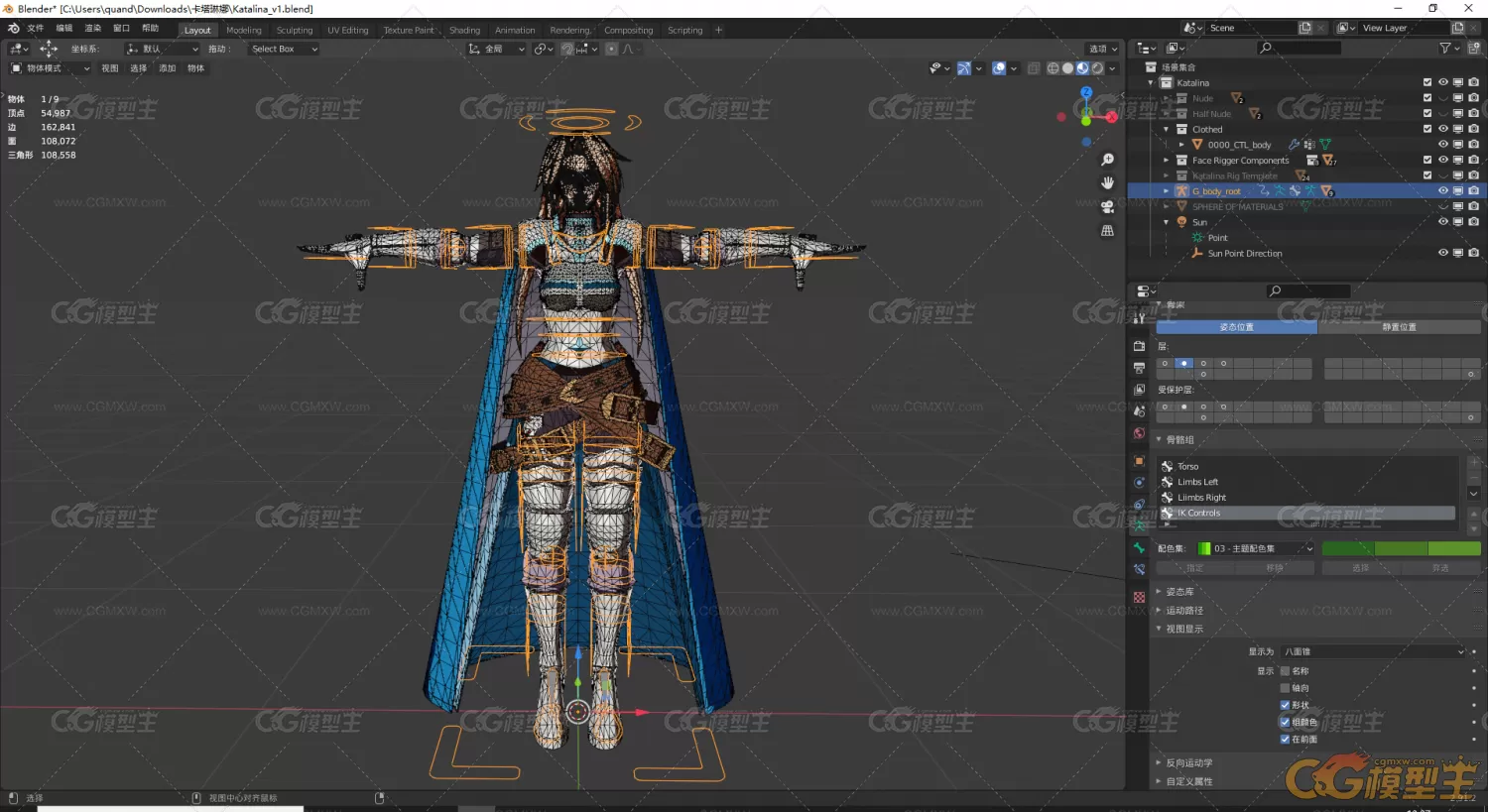Switch to the Modeling workspace tab

[244, 30]
